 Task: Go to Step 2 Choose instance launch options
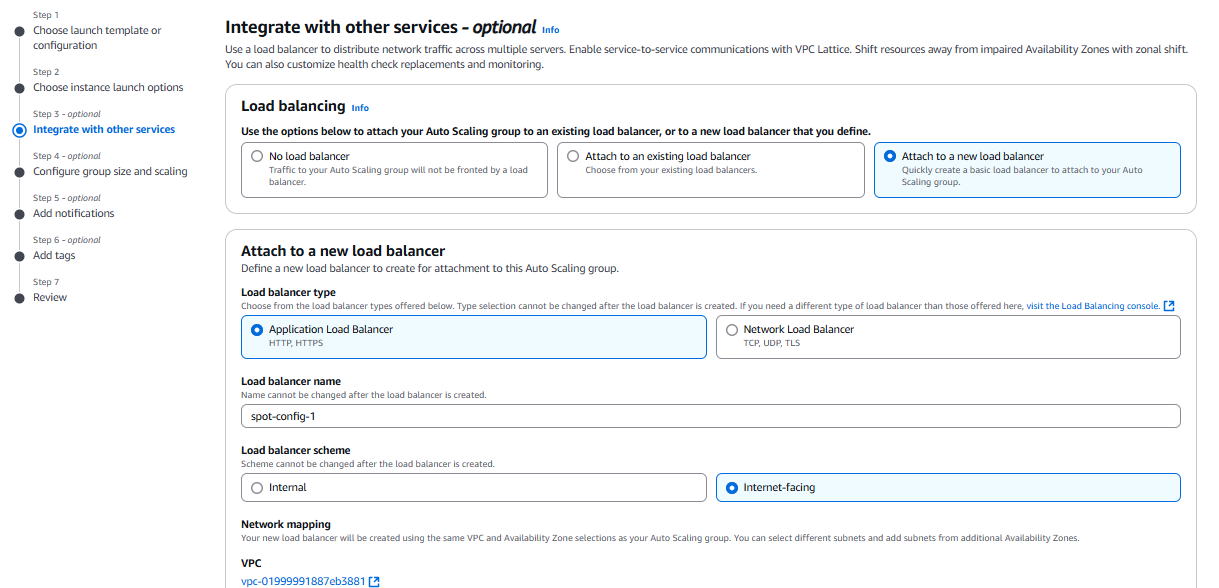click(x=108, y=87)
